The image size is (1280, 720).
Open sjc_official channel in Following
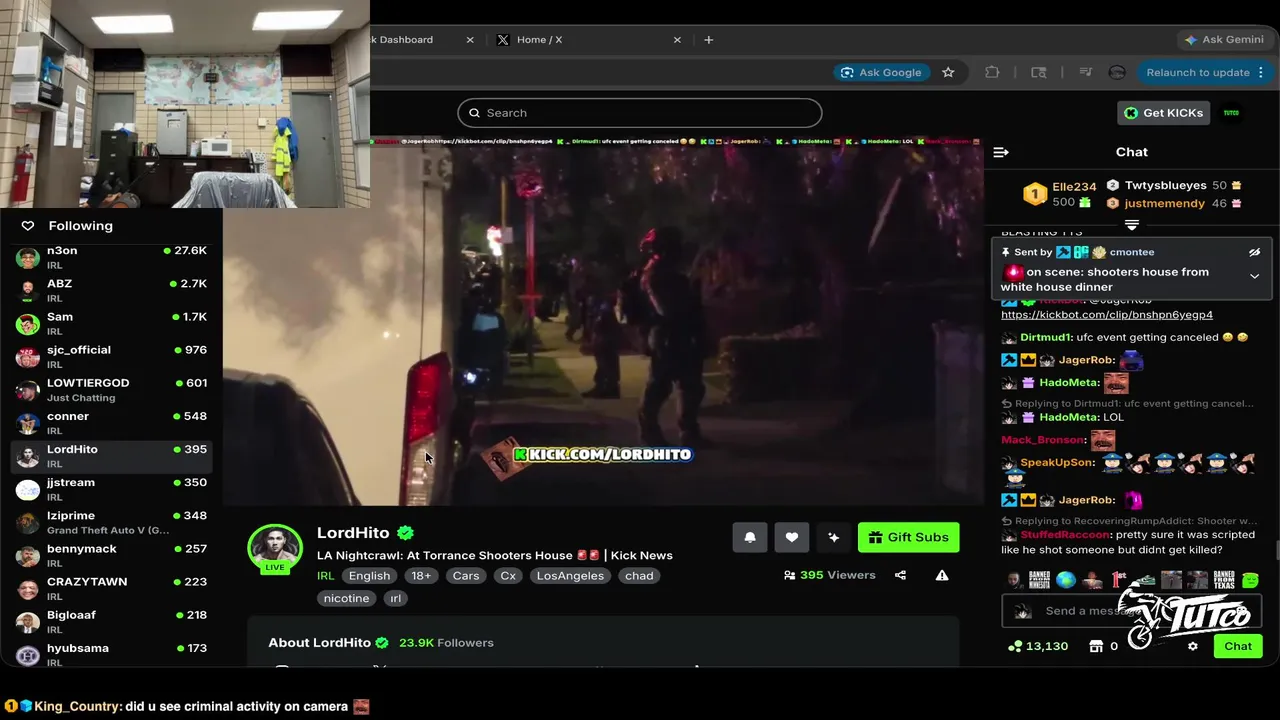coord(112,357)
